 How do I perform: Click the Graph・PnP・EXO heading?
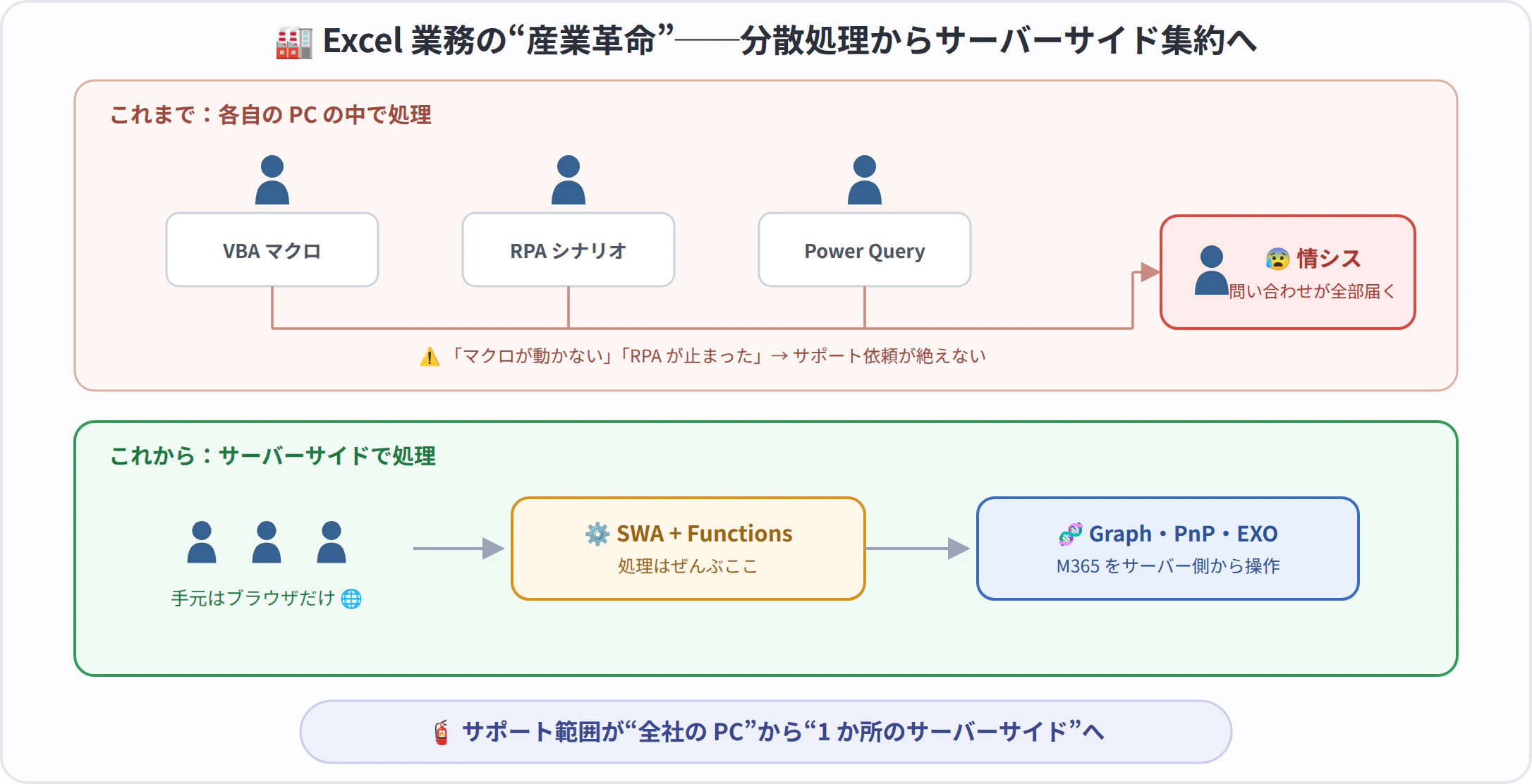[x=1184, y=534]
